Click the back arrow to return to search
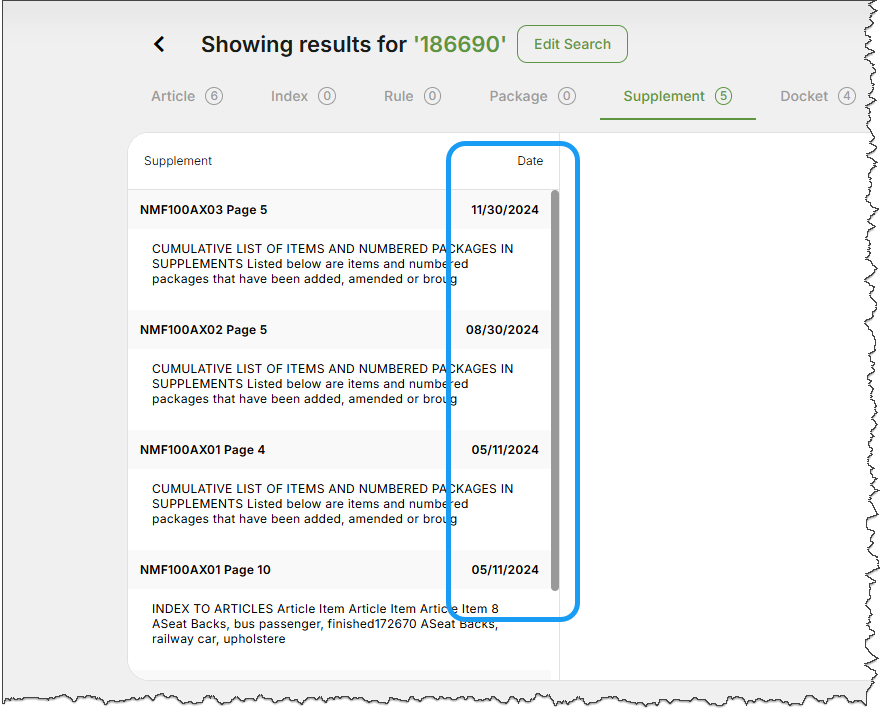Screen dimensions: 885x715 tap(159, 44)
